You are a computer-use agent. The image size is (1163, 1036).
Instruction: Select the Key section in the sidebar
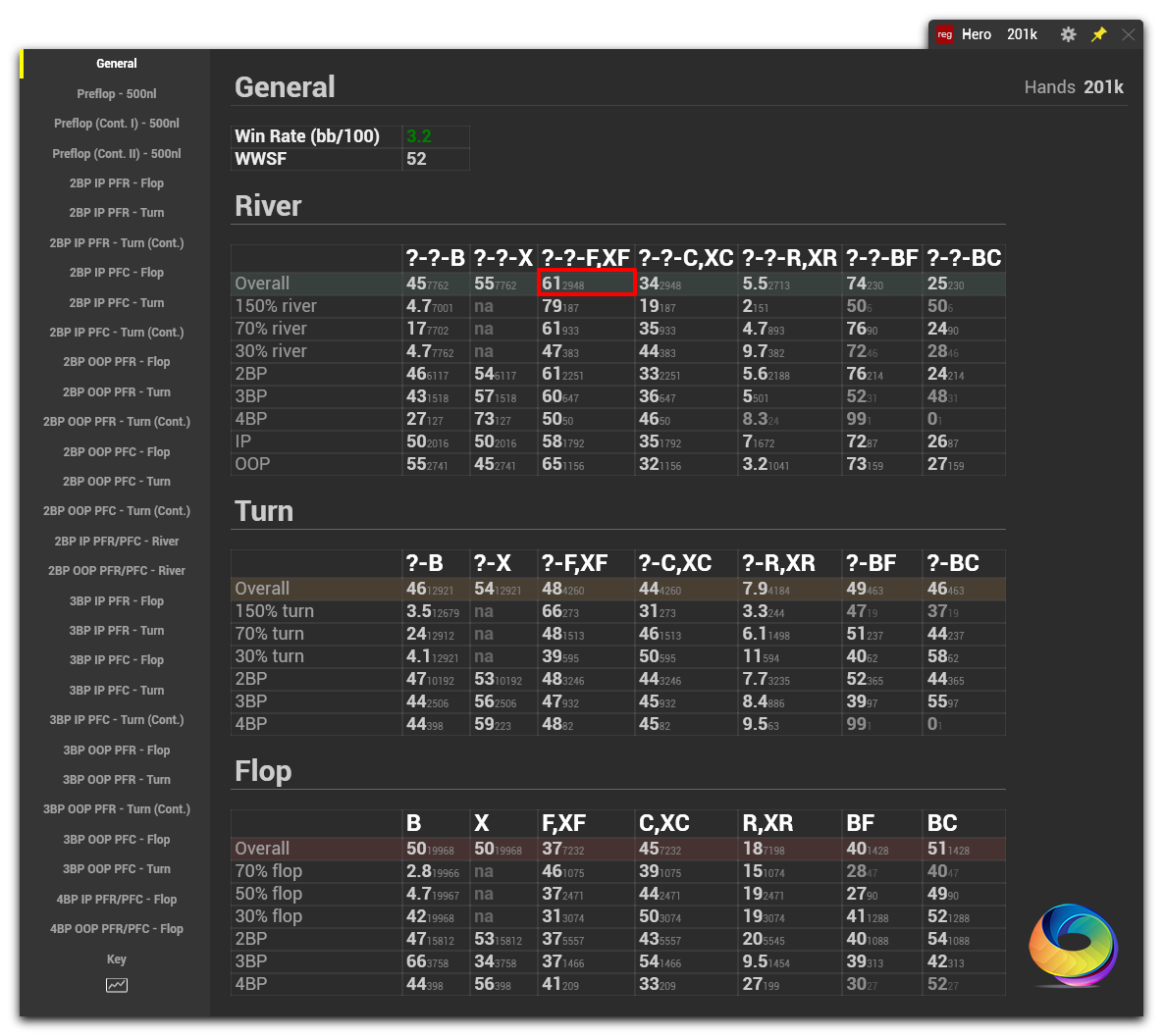point(116,958)
